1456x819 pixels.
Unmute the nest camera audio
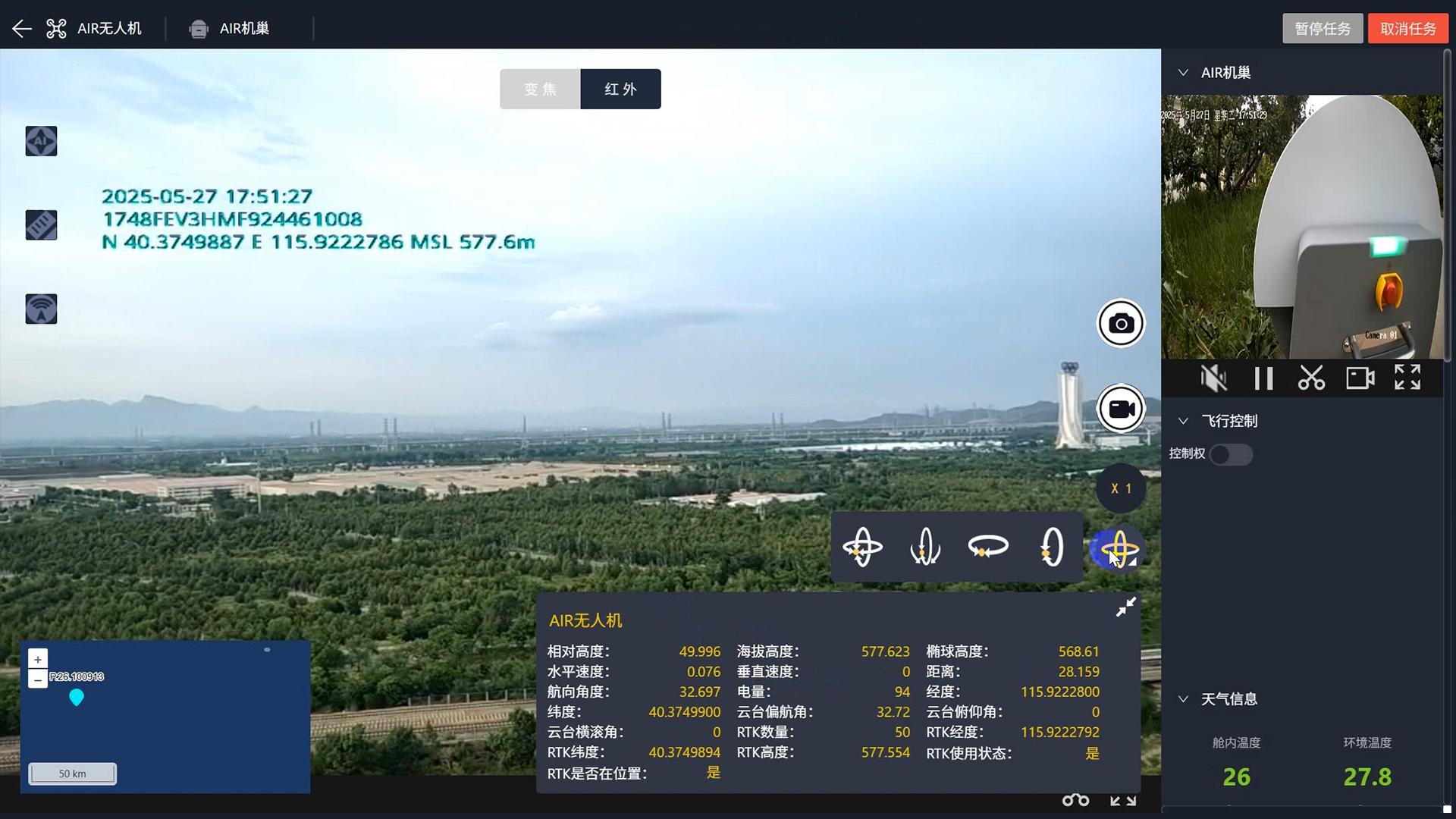tap(1213, 378)
